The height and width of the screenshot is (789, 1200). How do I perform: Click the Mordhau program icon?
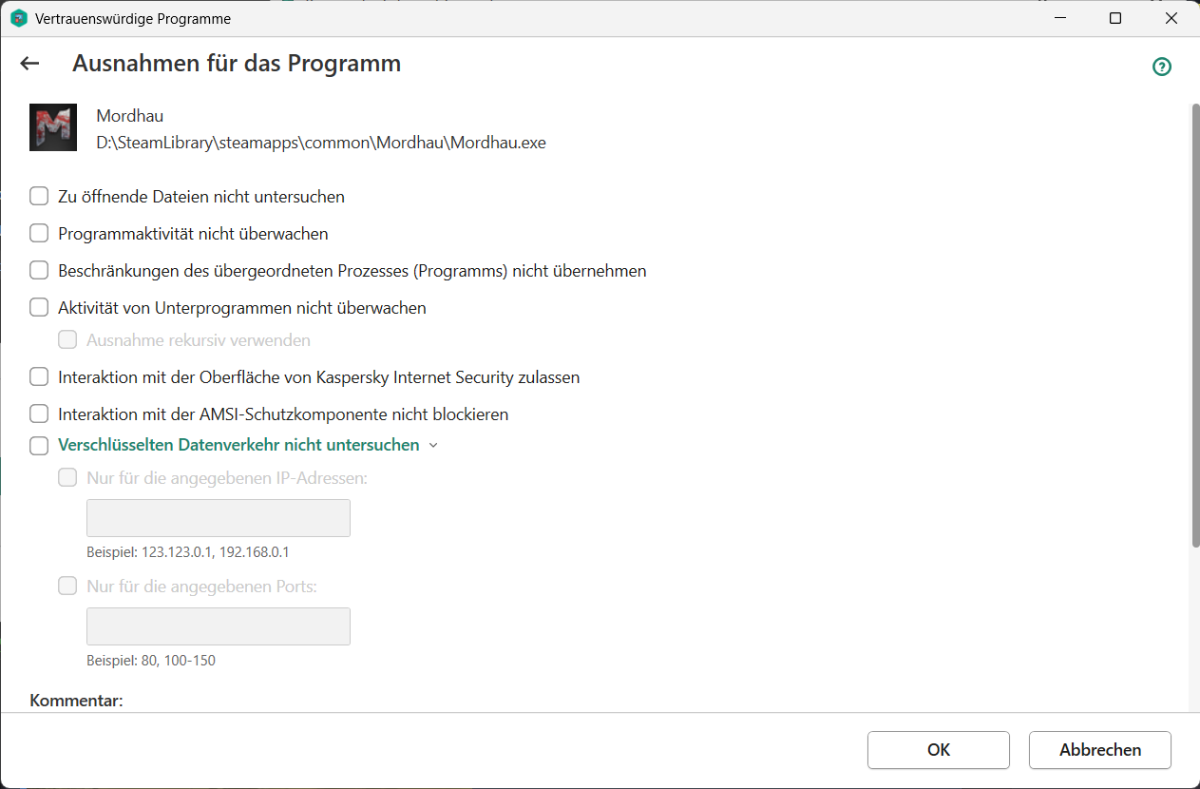coord(53,128)
